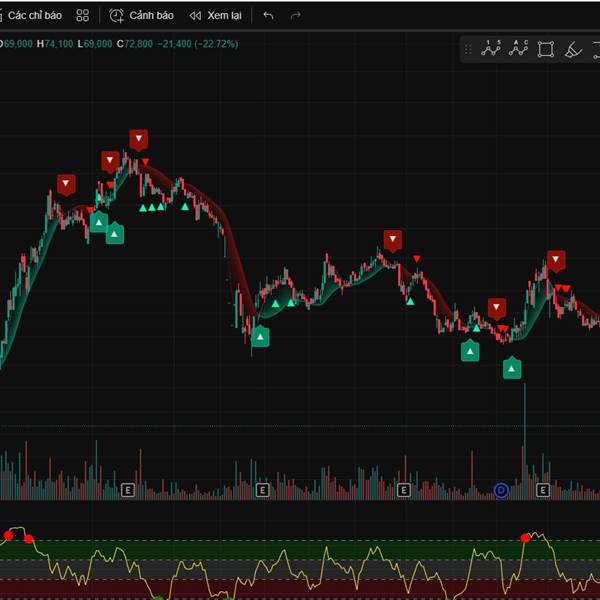Click the low value L69,000
This screenshot has height=600, width=600.
point(95,44)
